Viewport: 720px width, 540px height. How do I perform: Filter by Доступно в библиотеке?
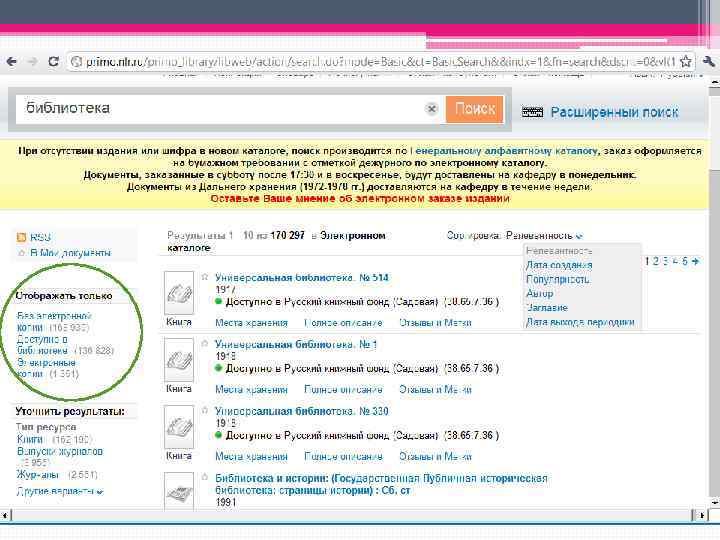tap(42, 345)
